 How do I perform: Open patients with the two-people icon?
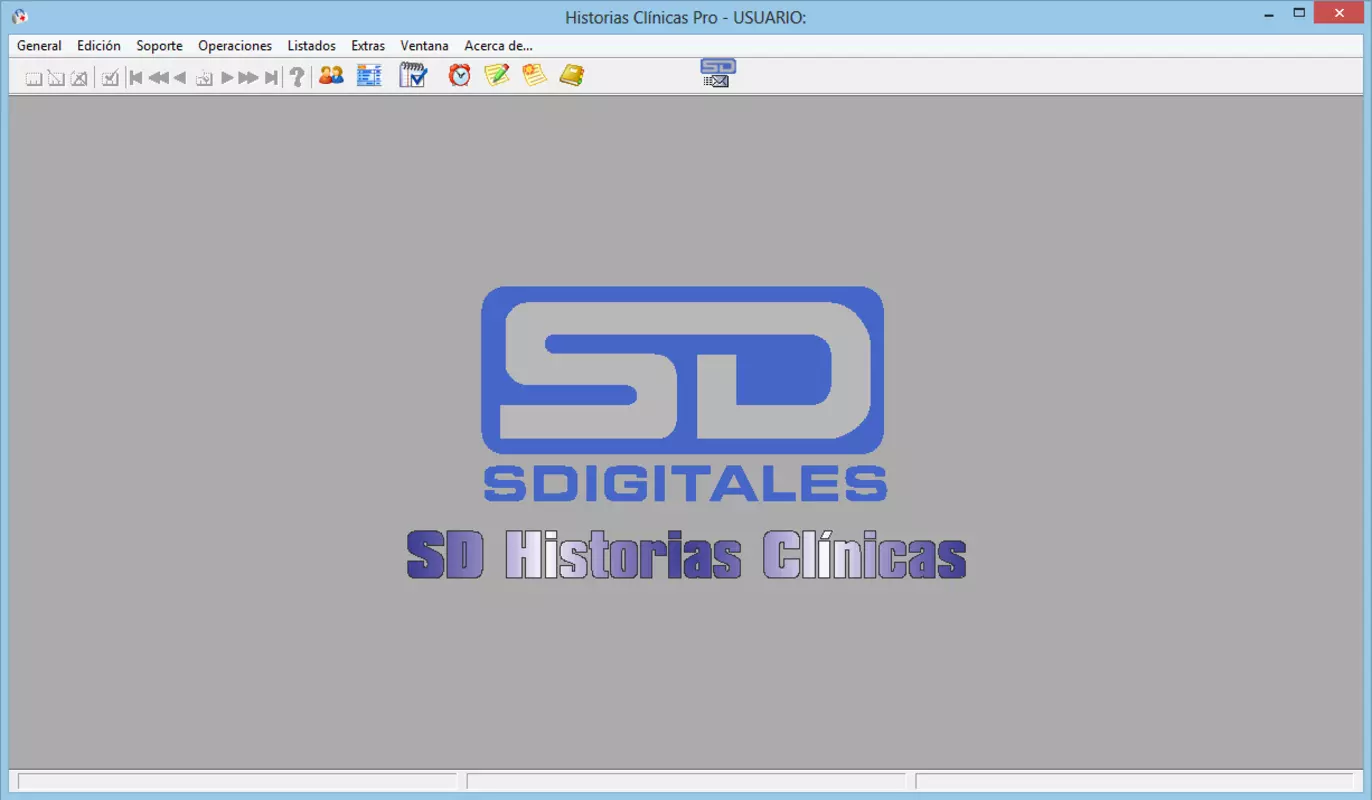coord(331,75)
